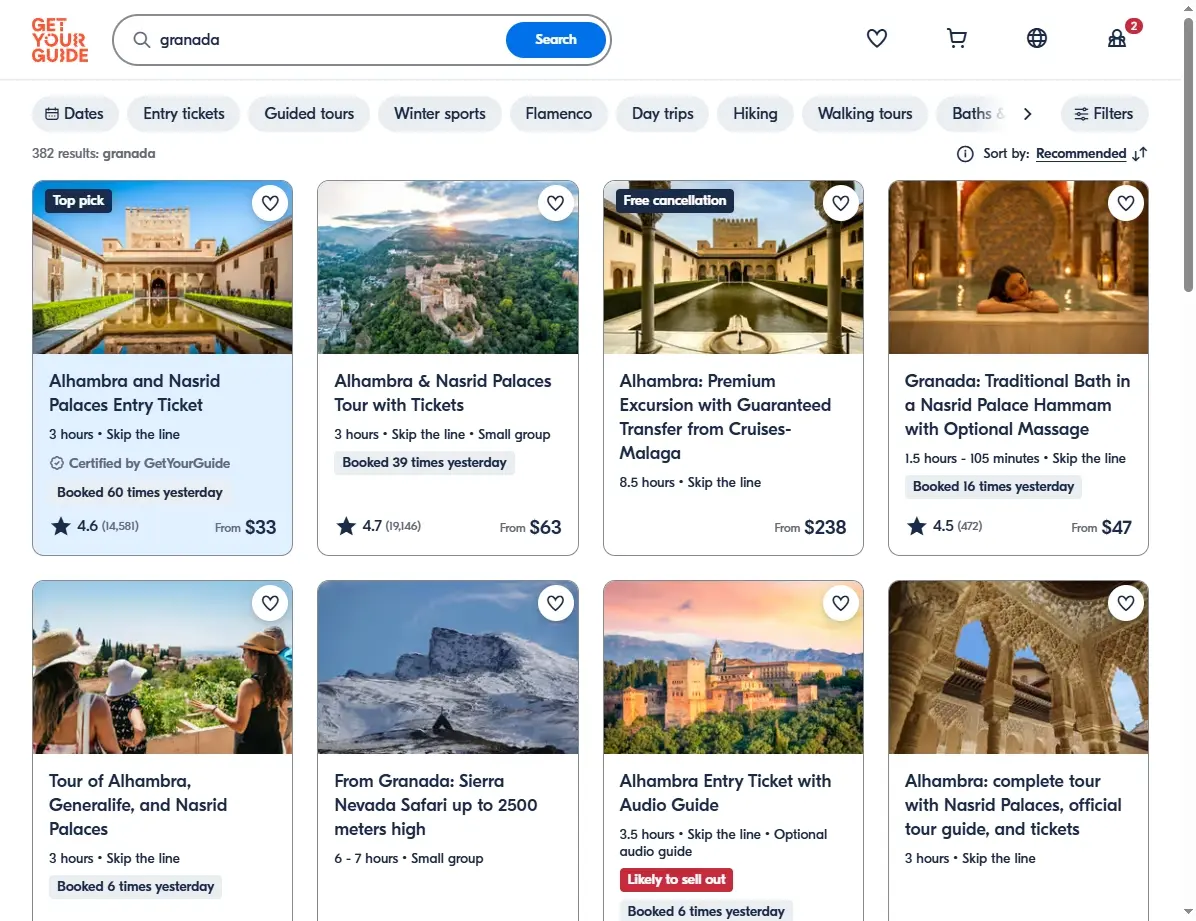The width and height of the screenshot is (1196, 921).
Task: Open Alhambra Entry Ticket with Audio Guide title
Action: click(725, 793)
